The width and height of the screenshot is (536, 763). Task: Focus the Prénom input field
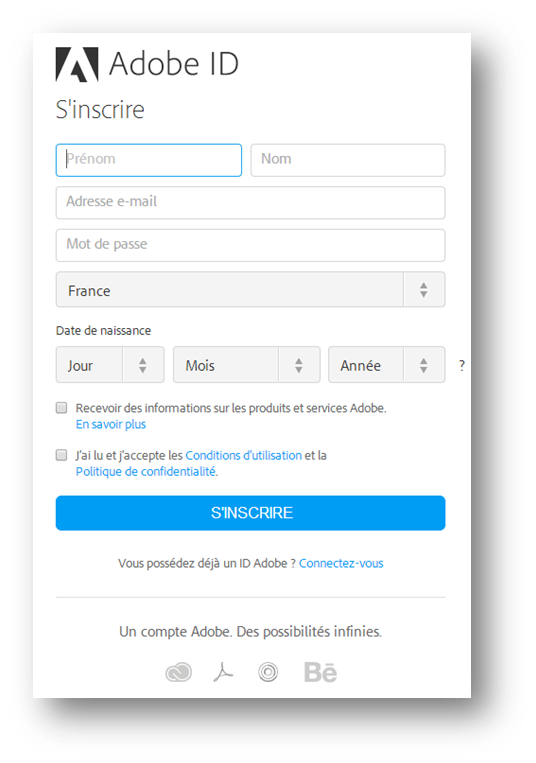pyautogui.click(x=149, y=160)
